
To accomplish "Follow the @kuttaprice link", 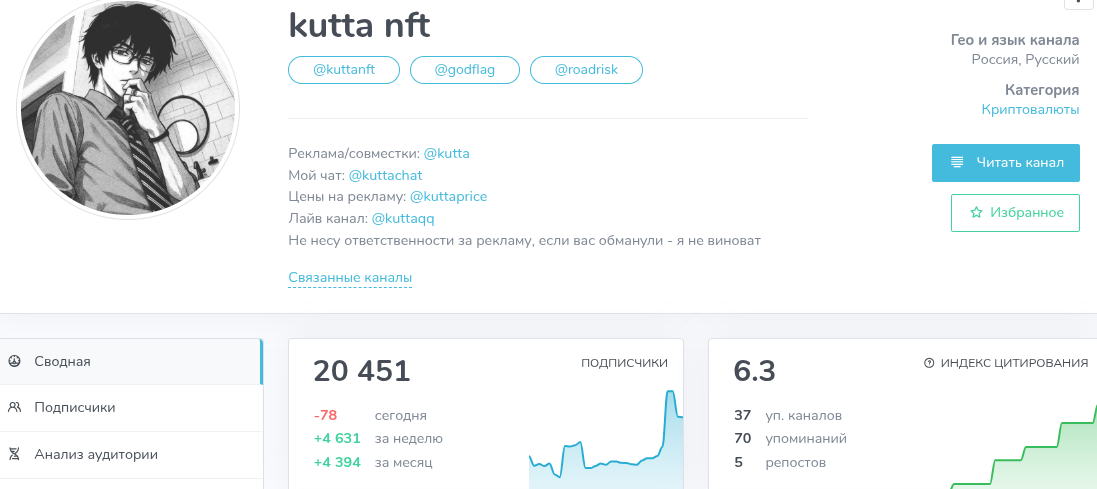I will (x=448, y=197).
